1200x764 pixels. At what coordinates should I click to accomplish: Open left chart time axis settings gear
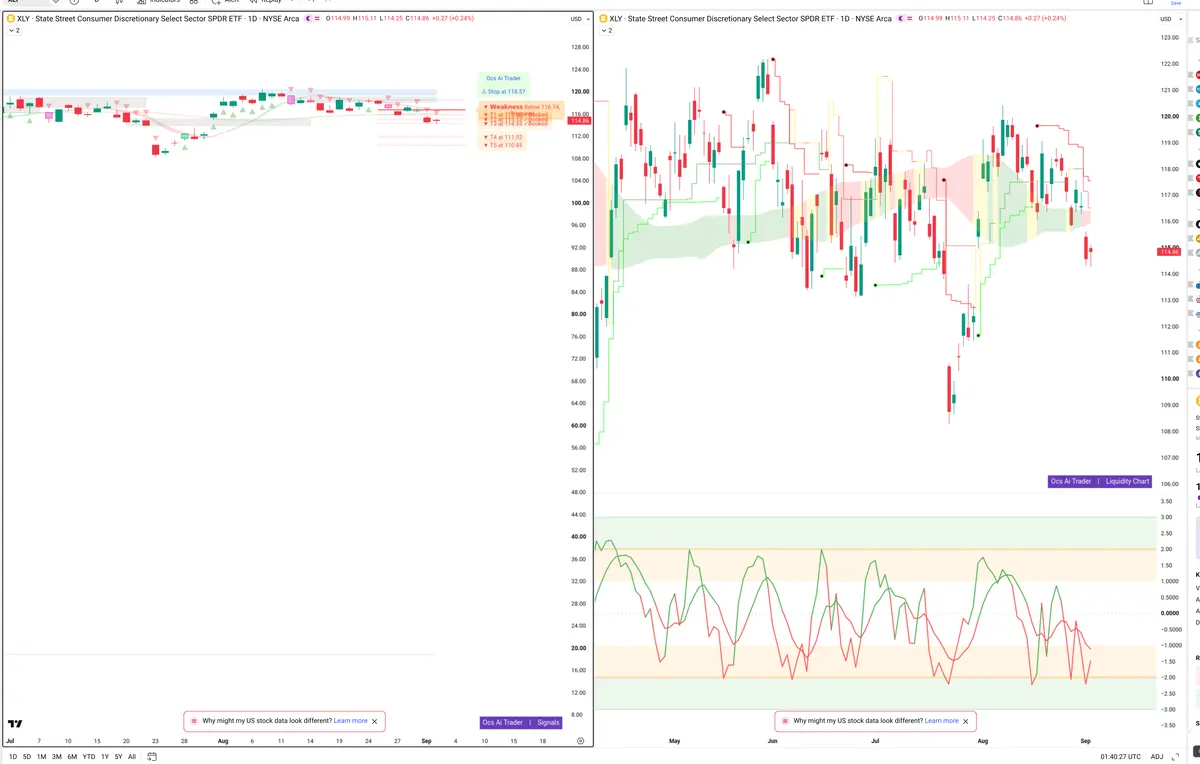coord(580,741)
